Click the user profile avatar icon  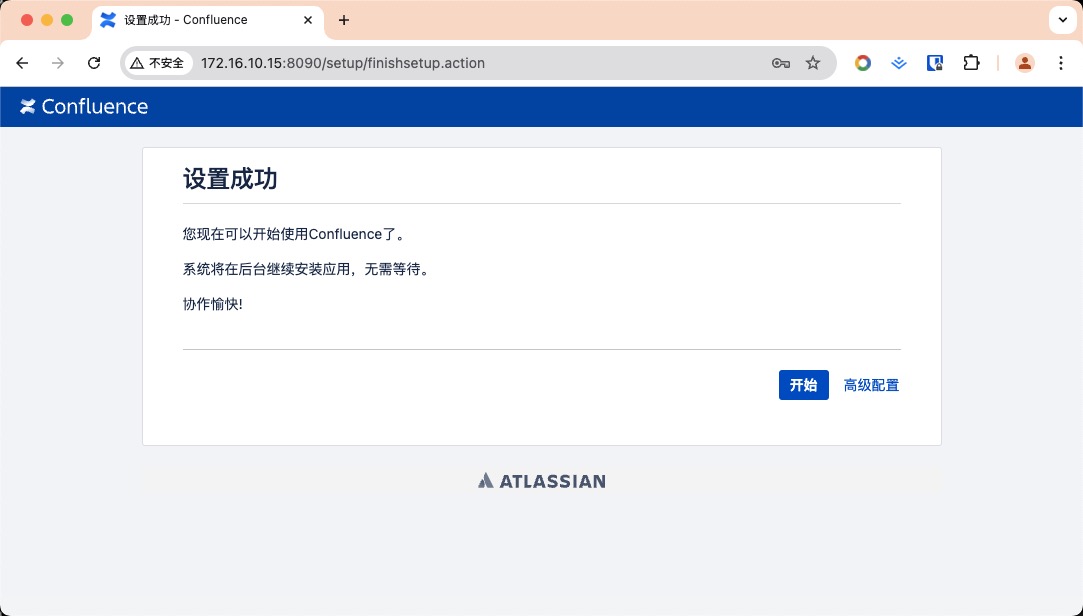point(1025,63)
